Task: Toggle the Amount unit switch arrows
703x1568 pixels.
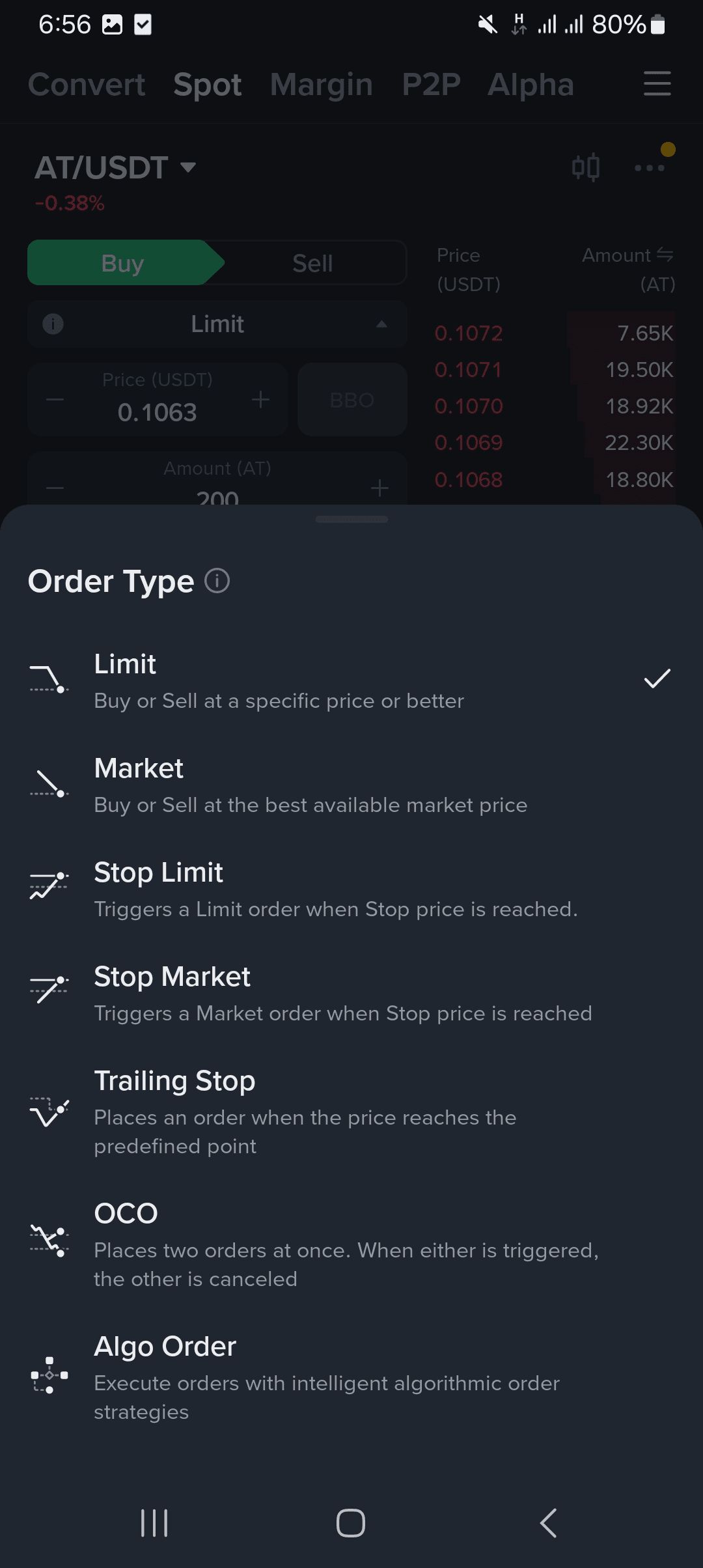Action: [x=665, y=255]
